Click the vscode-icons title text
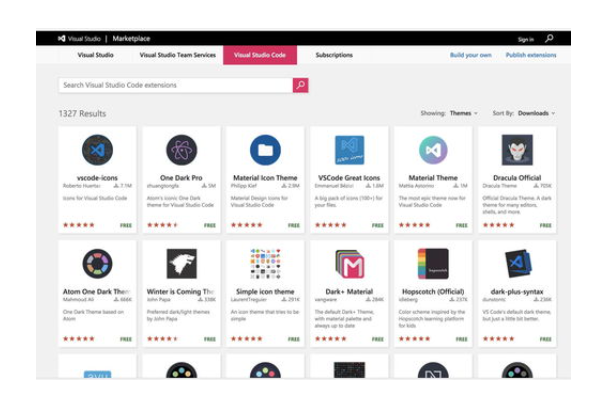 click(x=97, y=178)
